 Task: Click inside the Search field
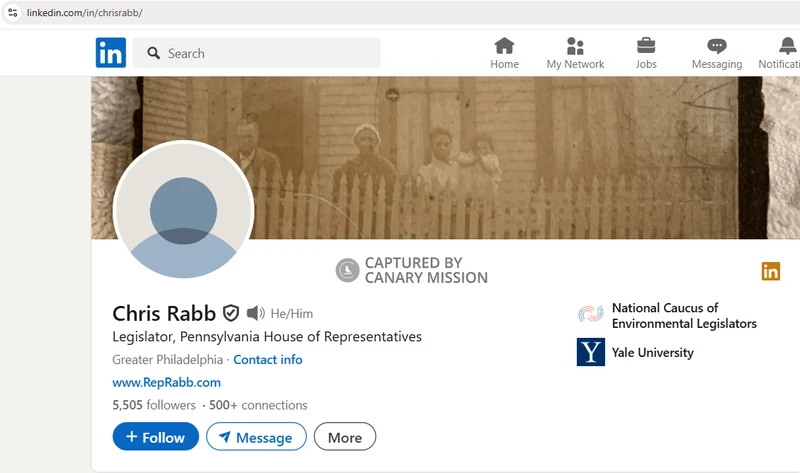click(265, 53)
